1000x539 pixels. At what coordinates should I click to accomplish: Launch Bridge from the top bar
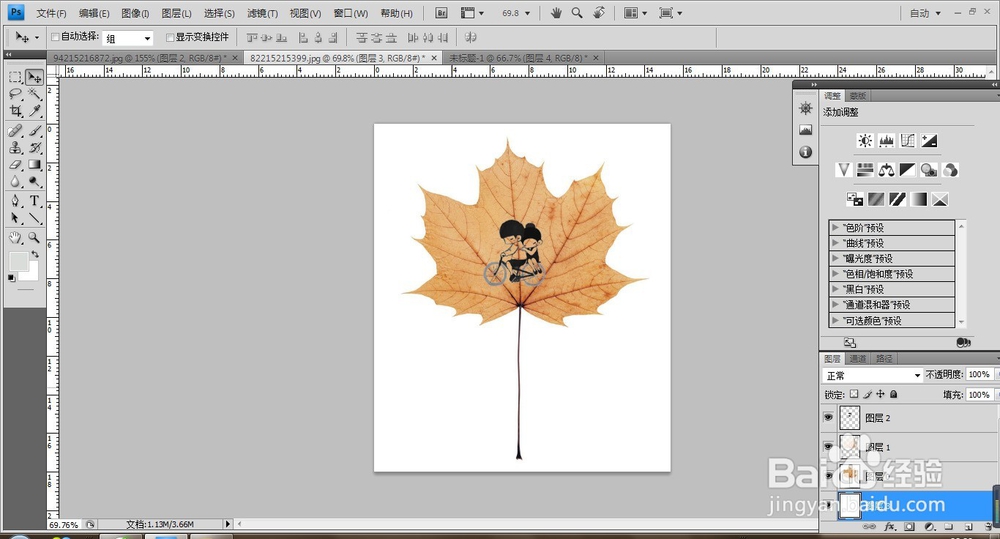point(441,13)
